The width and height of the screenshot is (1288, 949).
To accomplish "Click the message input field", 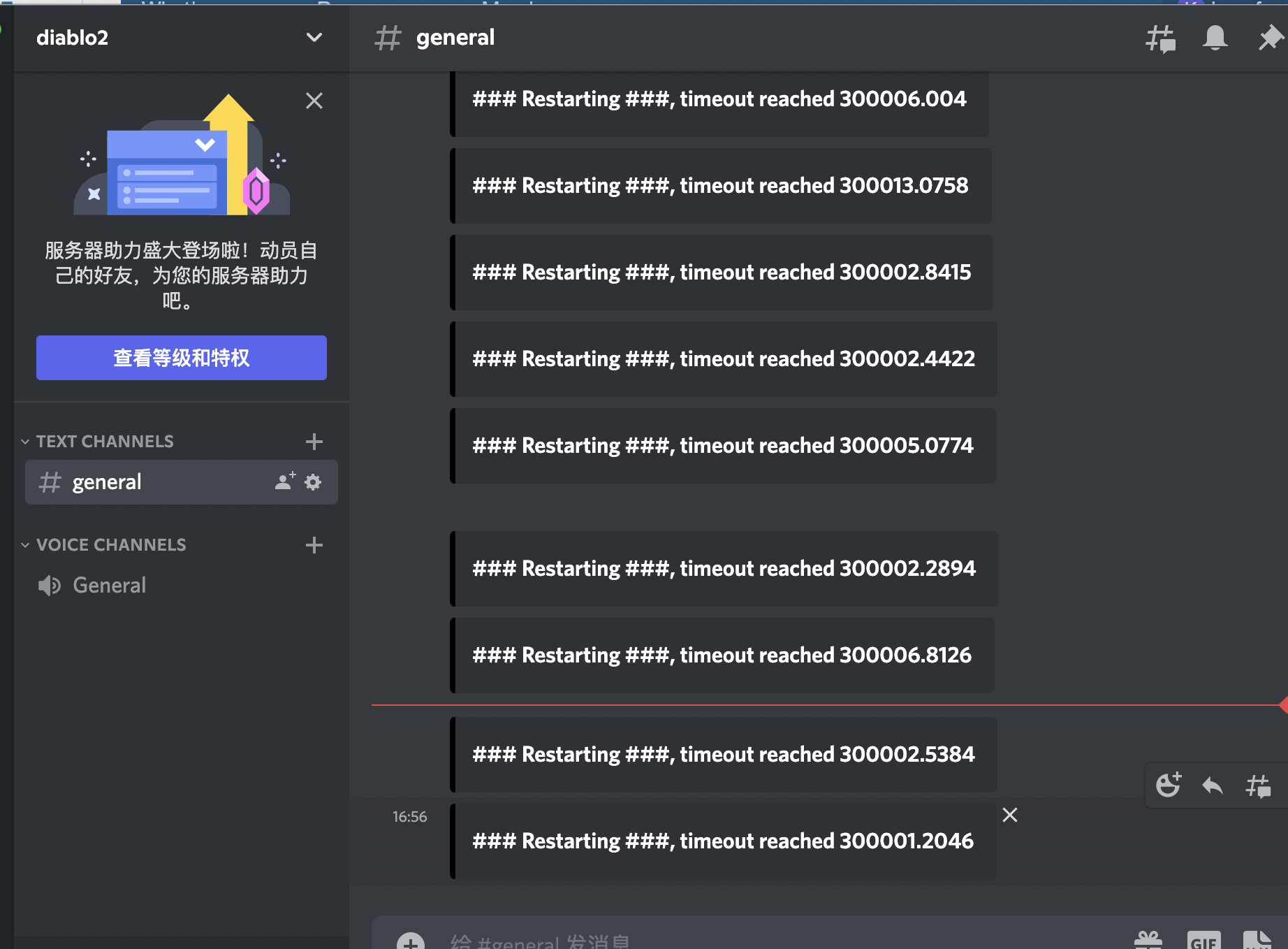I will tap(768, 941).
